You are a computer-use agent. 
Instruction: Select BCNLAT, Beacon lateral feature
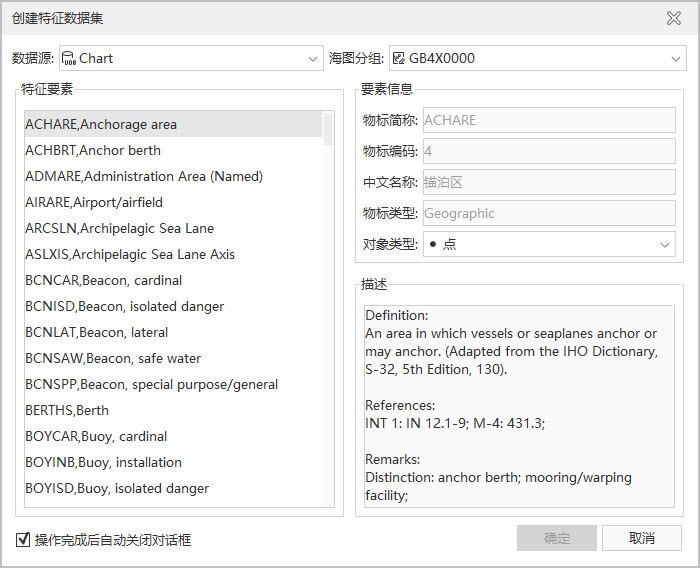97,333
